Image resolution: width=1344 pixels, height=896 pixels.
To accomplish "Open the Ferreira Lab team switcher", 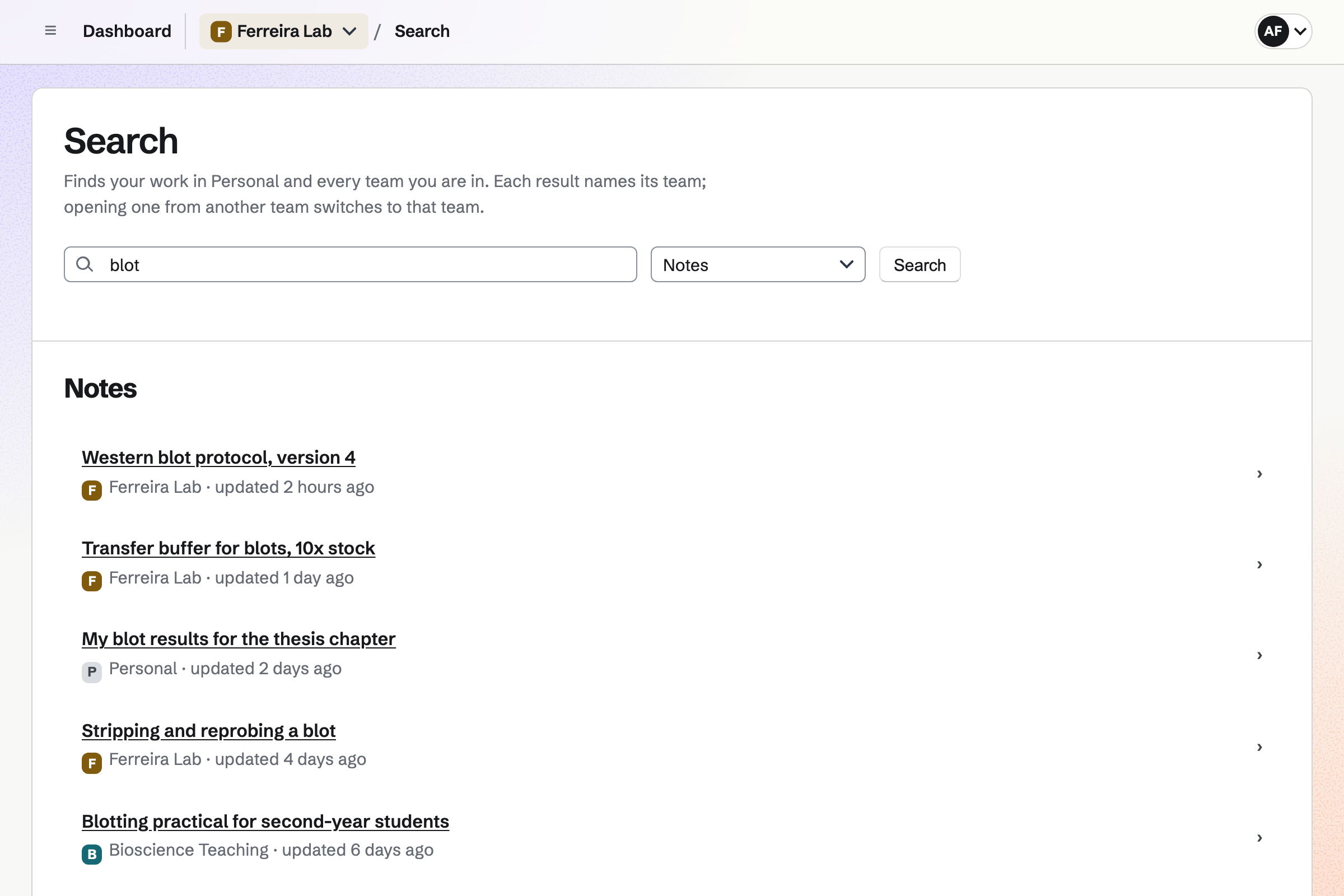I will [283, 31].
